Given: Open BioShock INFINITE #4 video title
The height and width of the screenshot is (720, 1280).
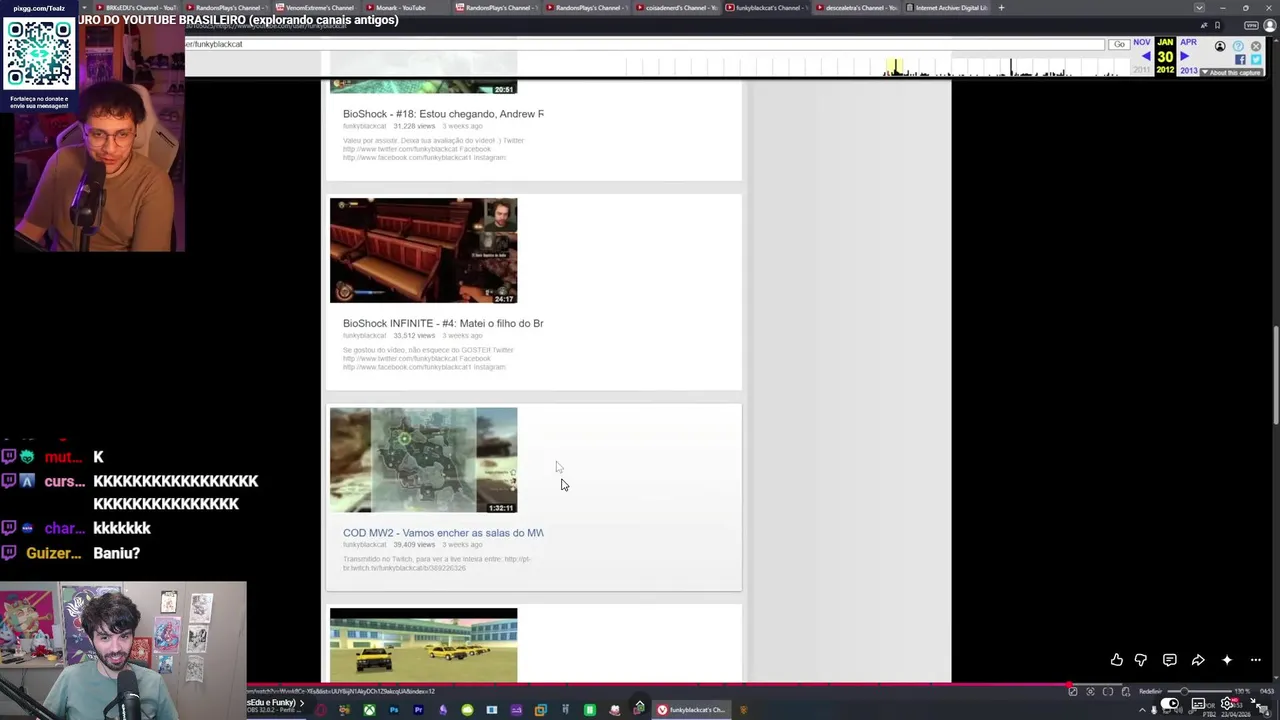Looking at the screenshot, I should (x=443, y=323).
